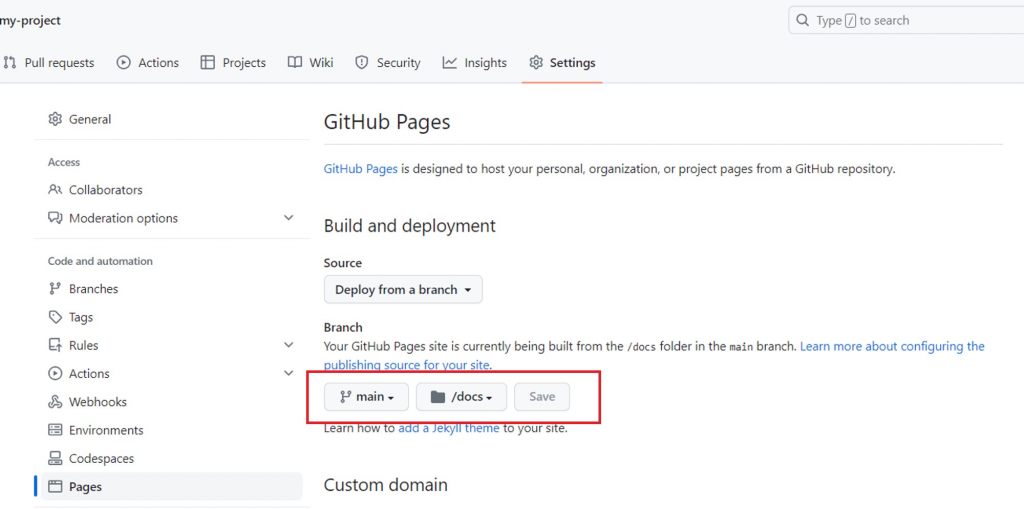Switch to the Projects tab
Image resolution: width=1024 pixels, height=509 pixels.
(x=233, y=63)
